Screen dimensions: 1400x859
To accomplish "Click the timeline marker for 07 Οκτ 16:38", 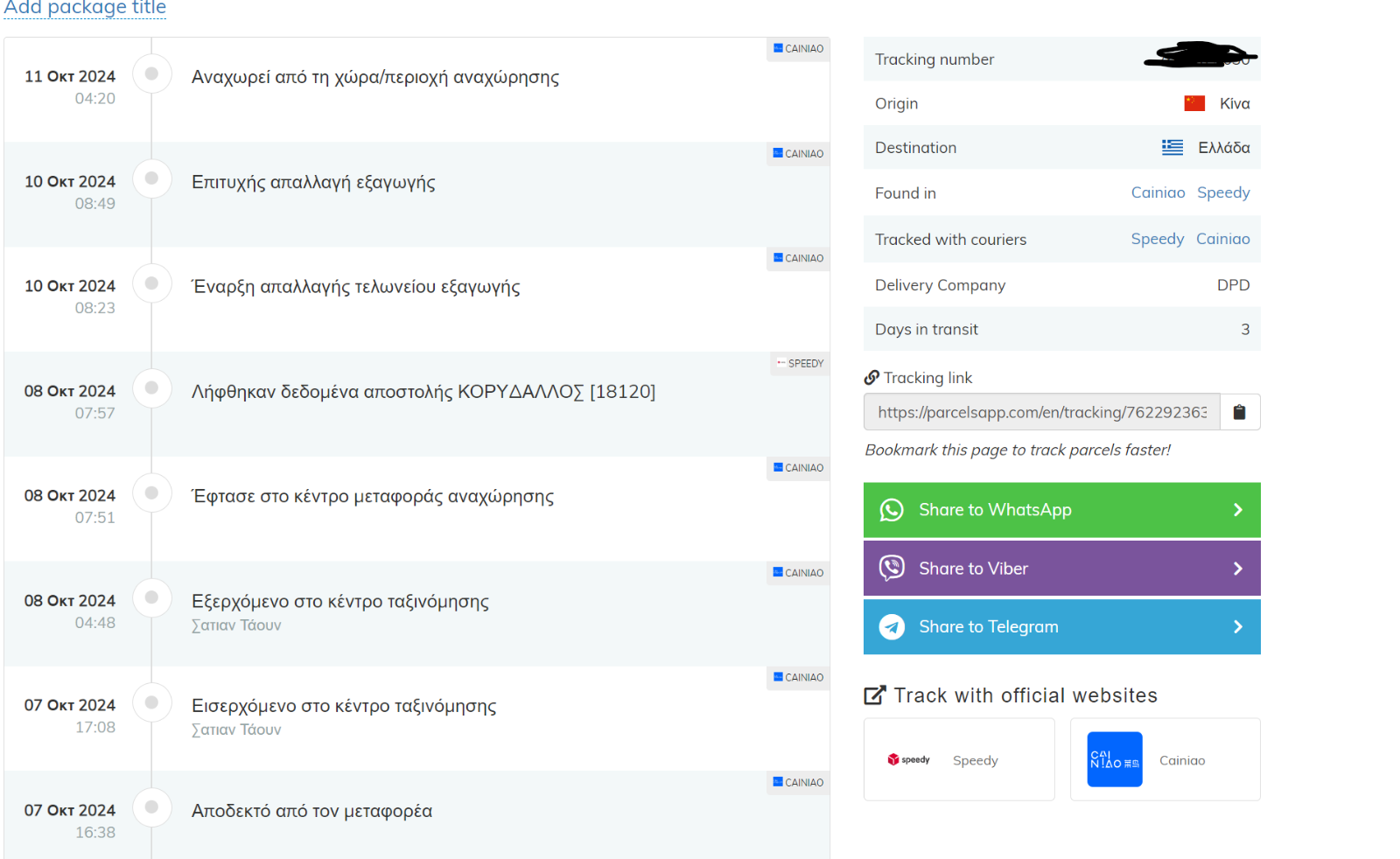I will [151, 807].
